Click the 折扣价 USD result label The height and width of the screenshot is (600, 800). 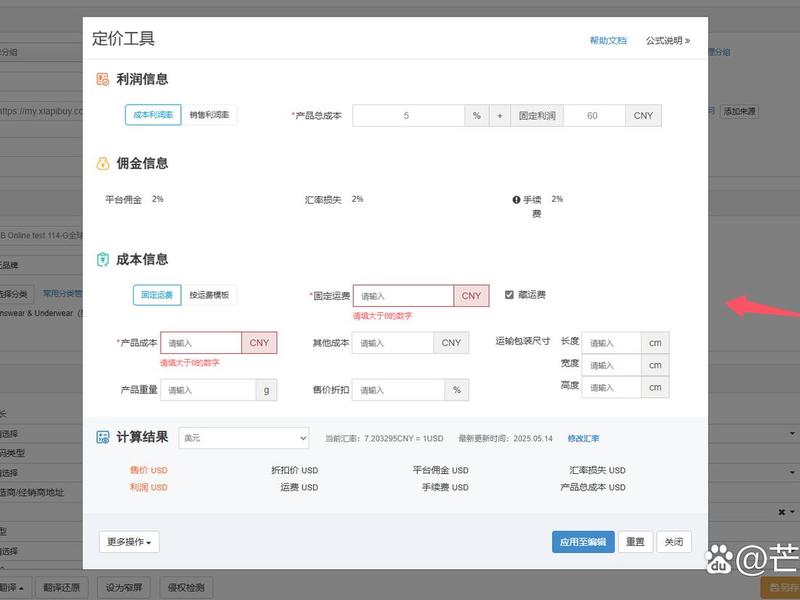click(294, 470)
